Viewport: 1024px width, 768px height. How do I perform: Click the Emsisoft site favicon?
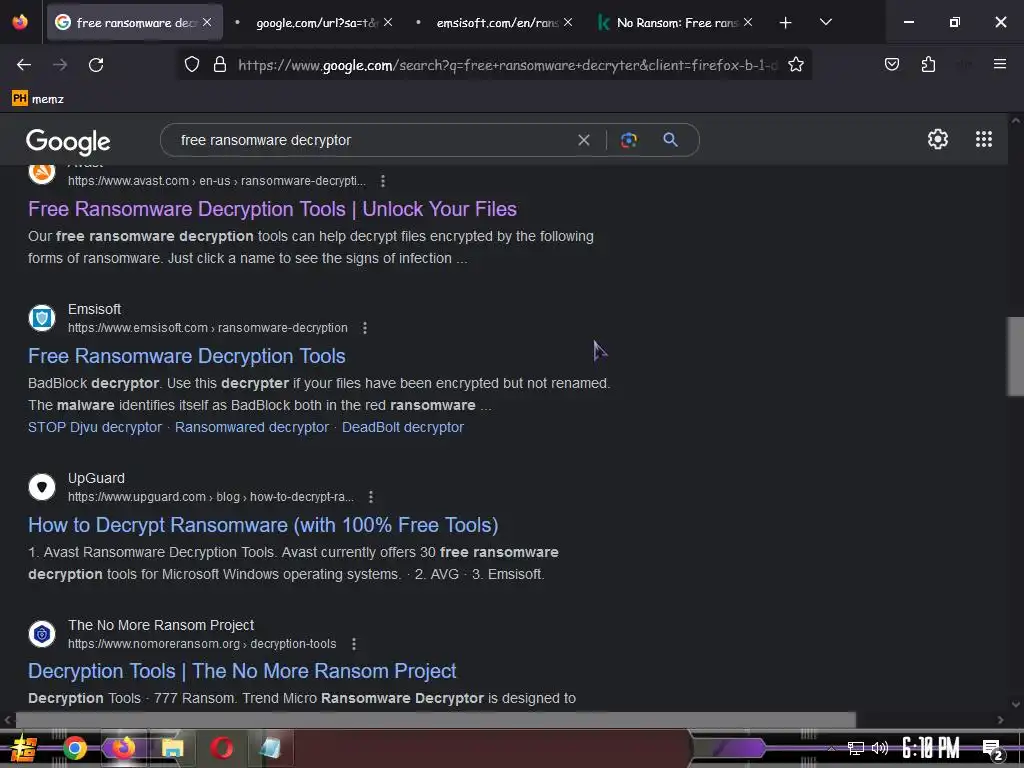[42, 318]
